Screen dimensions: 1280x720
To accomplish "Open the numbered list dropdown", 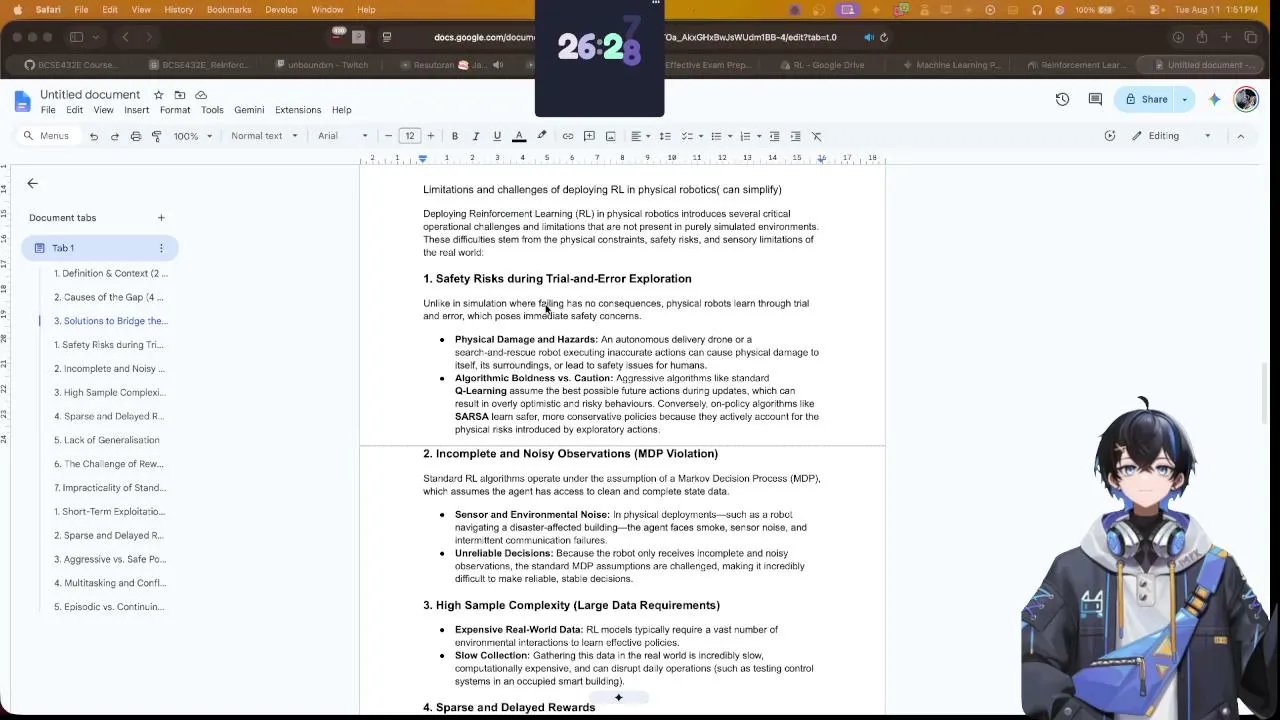I will [749, 136].
